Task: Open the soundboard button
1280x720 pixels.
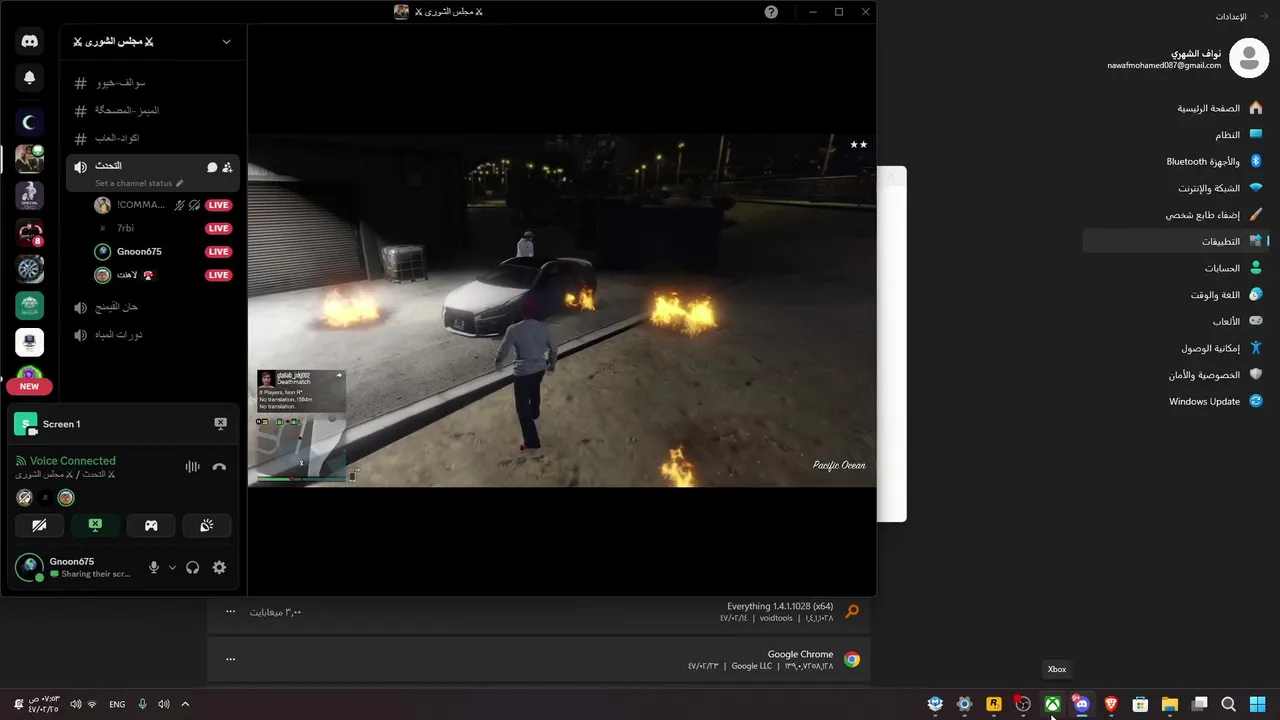Action: [207, 525]
